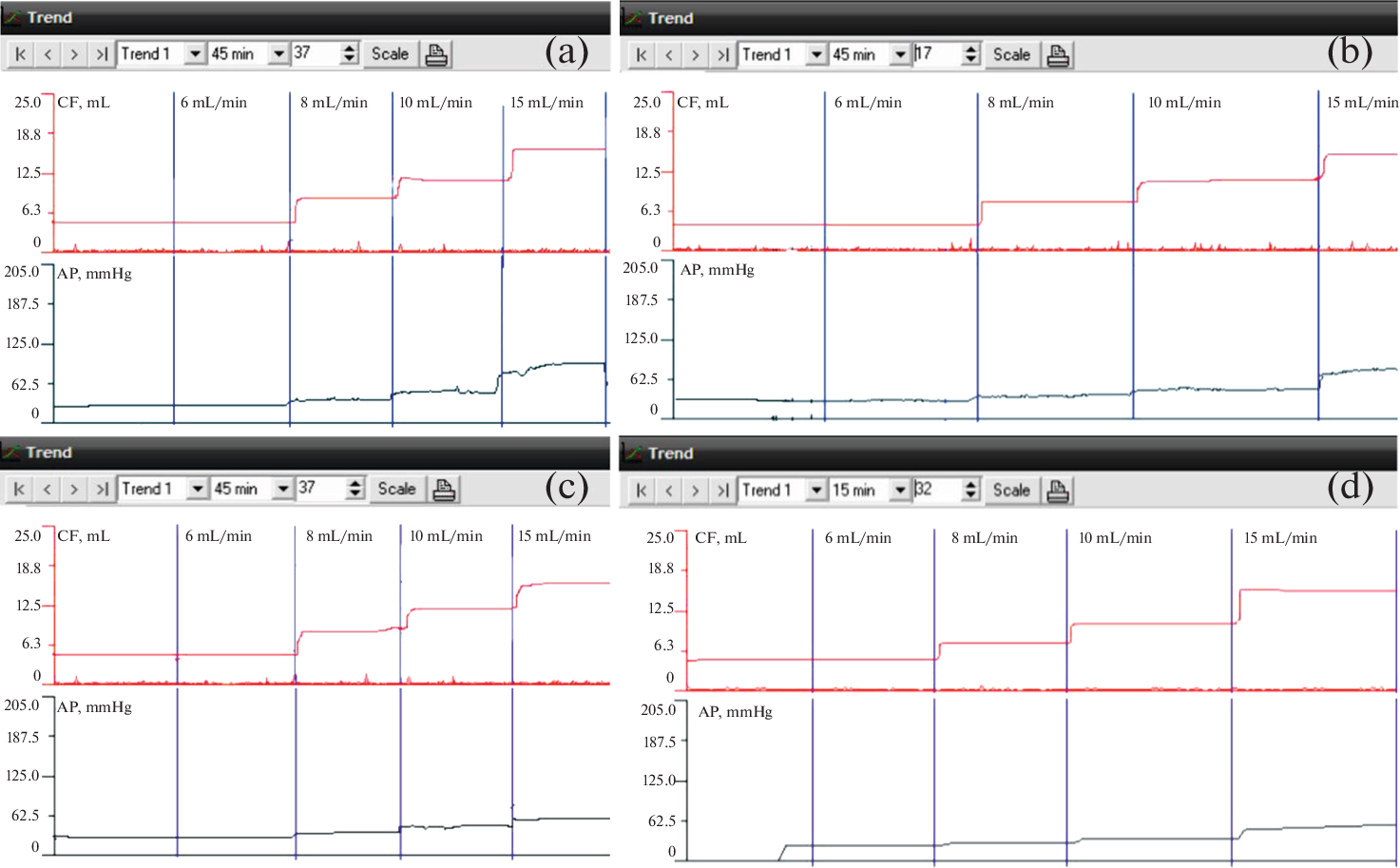Open the Trend 1 dropdown in panel (a)
Screen dimensions: 1400x868
(x=195, y=54)
